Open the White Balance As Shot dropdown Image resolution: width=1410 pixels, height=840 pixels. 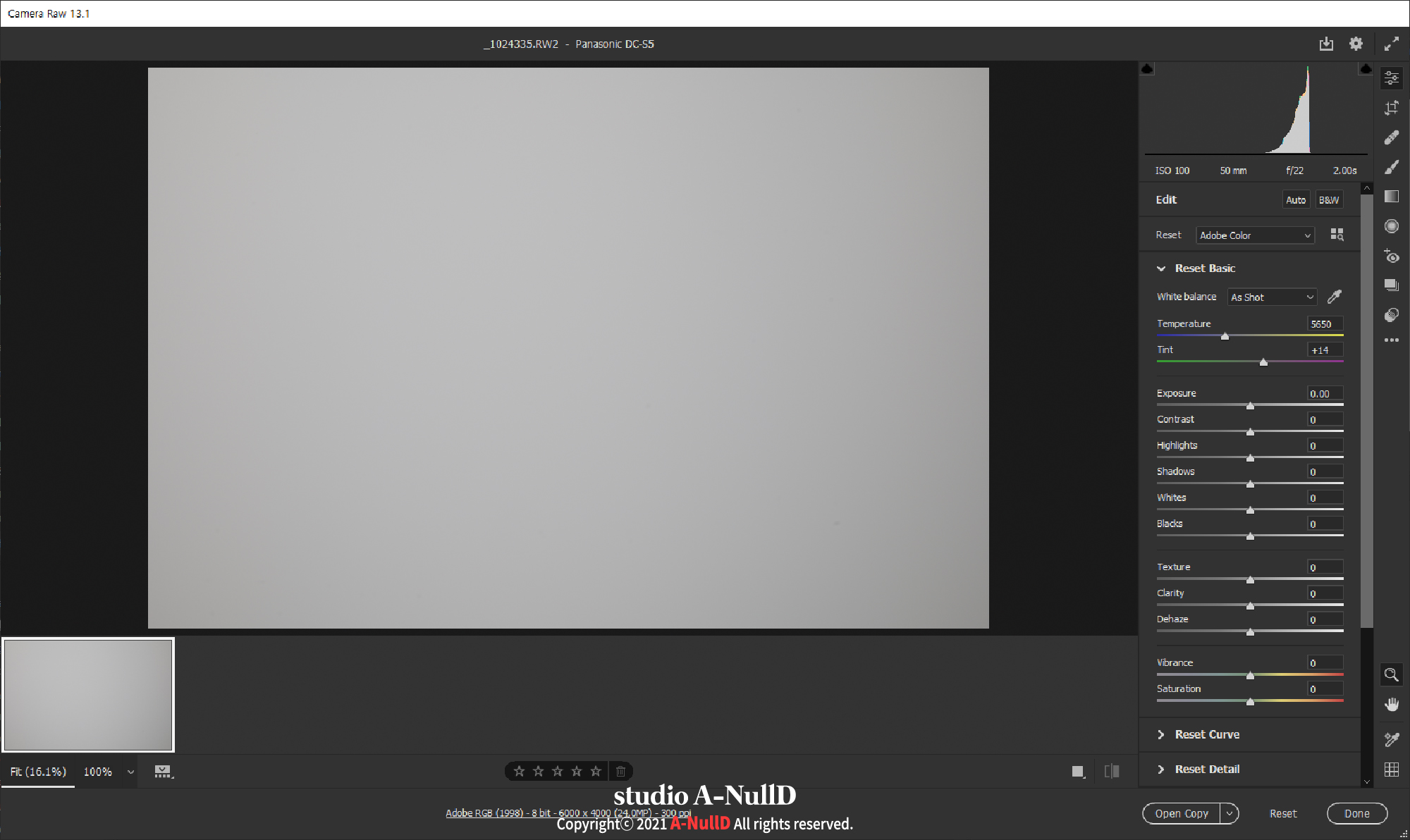[1272, 297]
